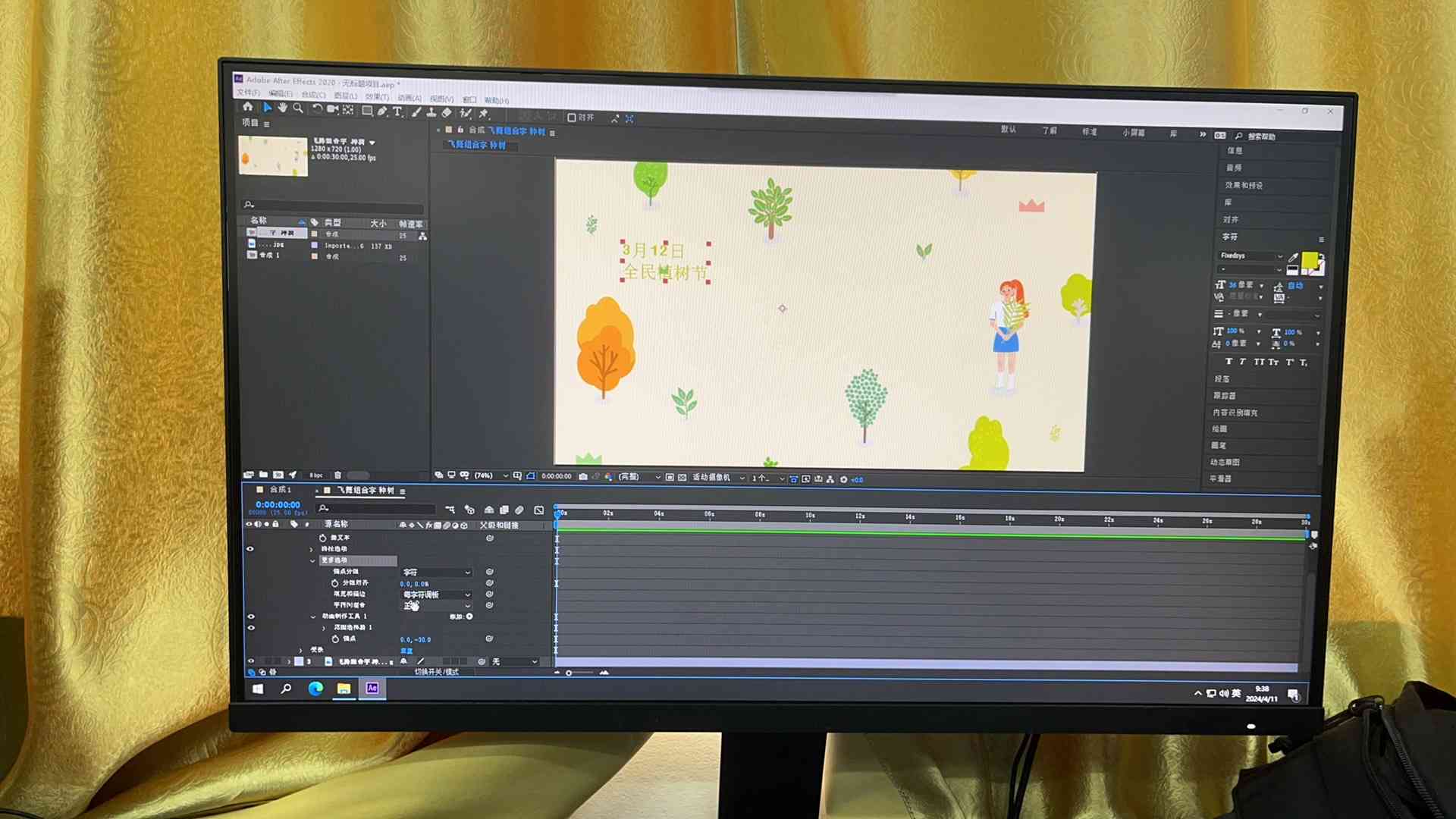Select the Eraser tool

coord(447,113)
